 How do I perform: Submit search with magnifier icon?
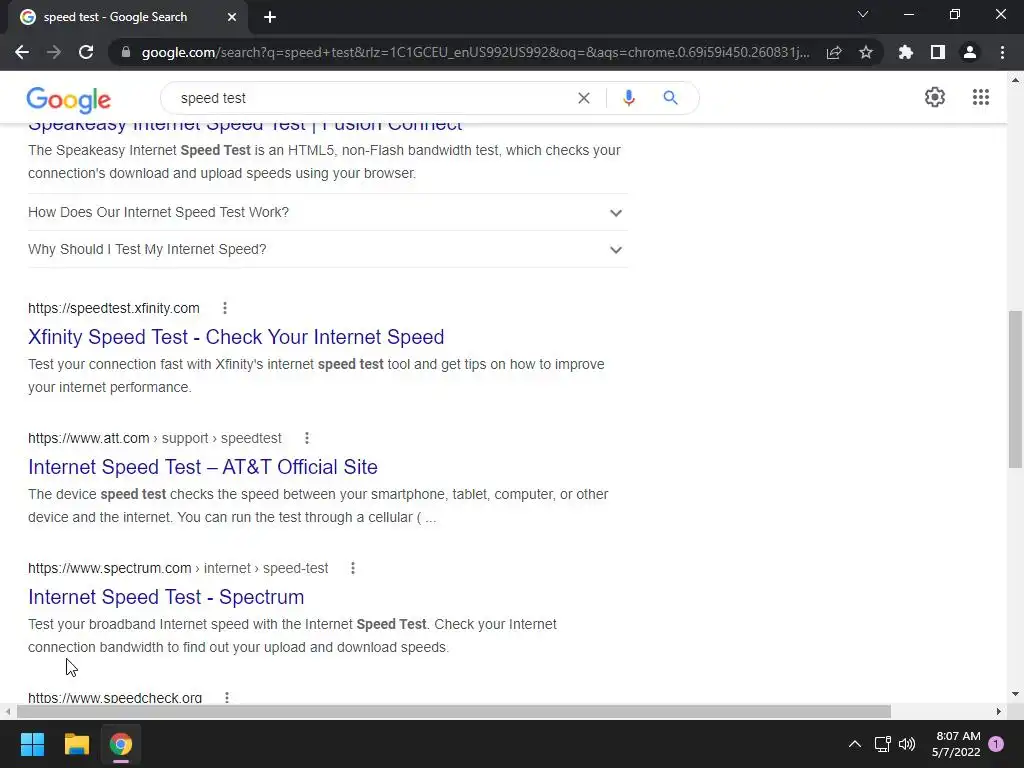[670, 98]
